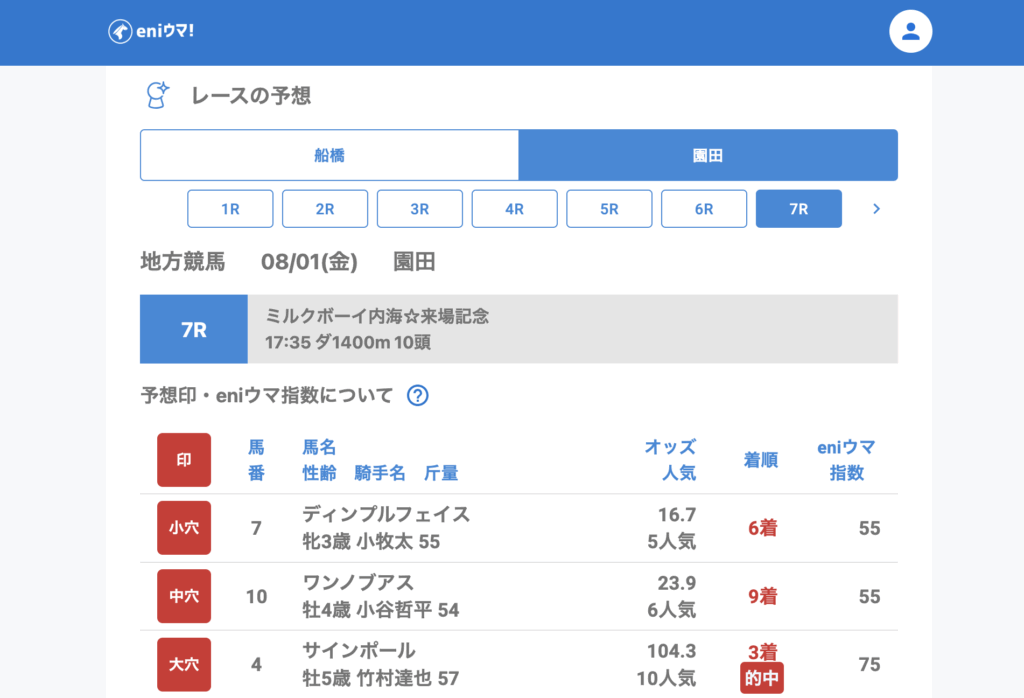1024x698 pixels.
Task: Click the red 印 header badge
Action: click(x=184, y=460)
